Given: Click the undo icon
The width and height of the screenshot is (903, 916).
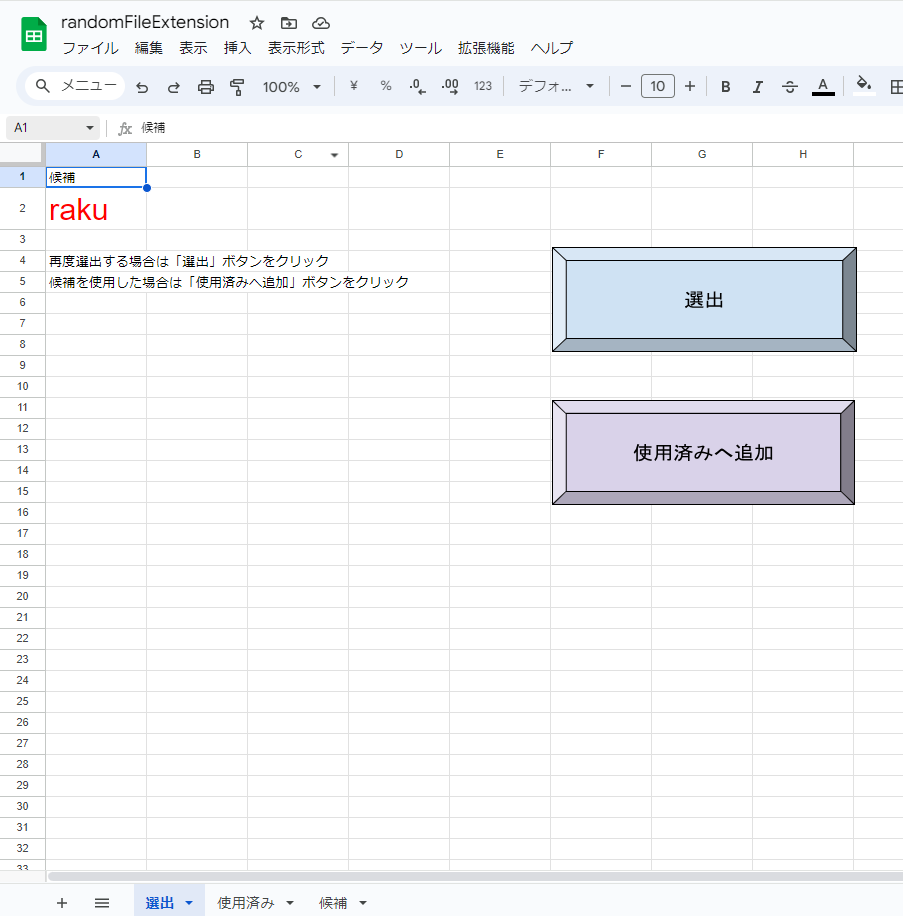Looking at the screenshot, I should [x=141, y=86].
